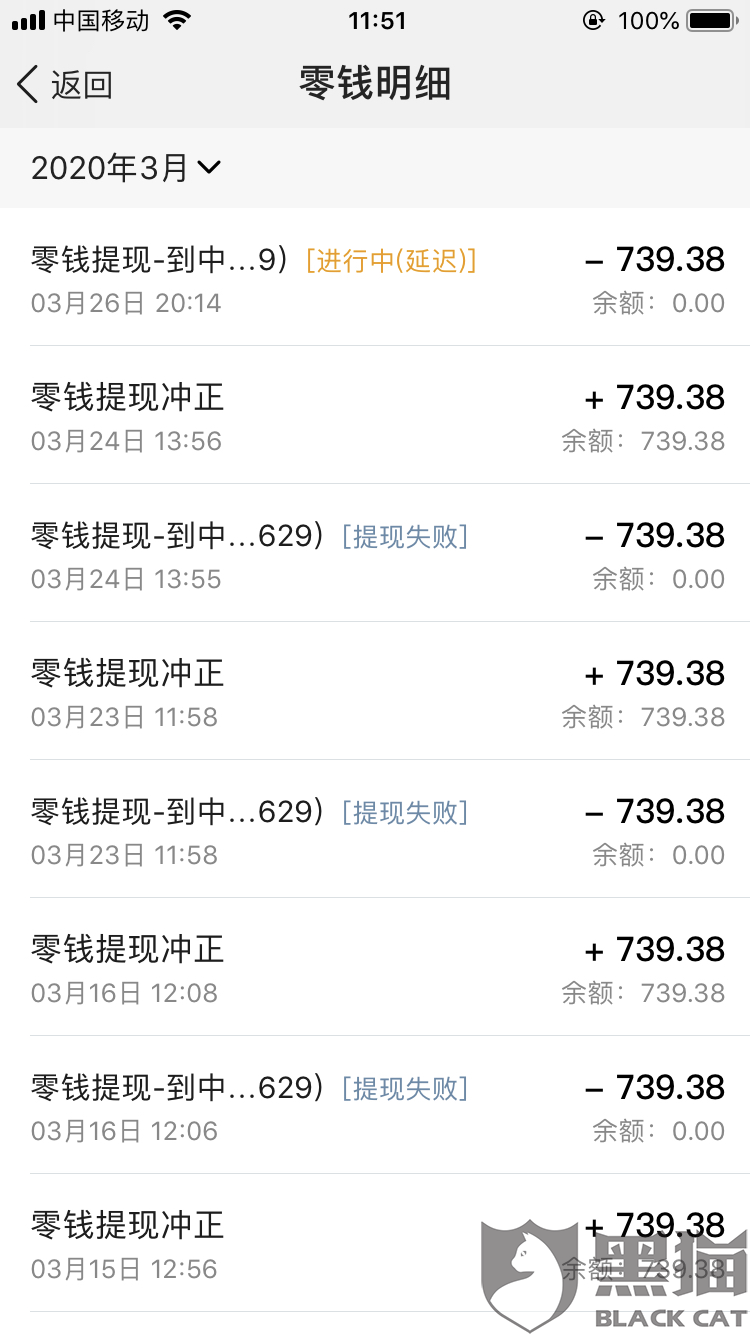Open 零钱提现冲正 entry from 03月24日 13:56
Viewport: 750px width, 1334px height.
pos(375,415)
